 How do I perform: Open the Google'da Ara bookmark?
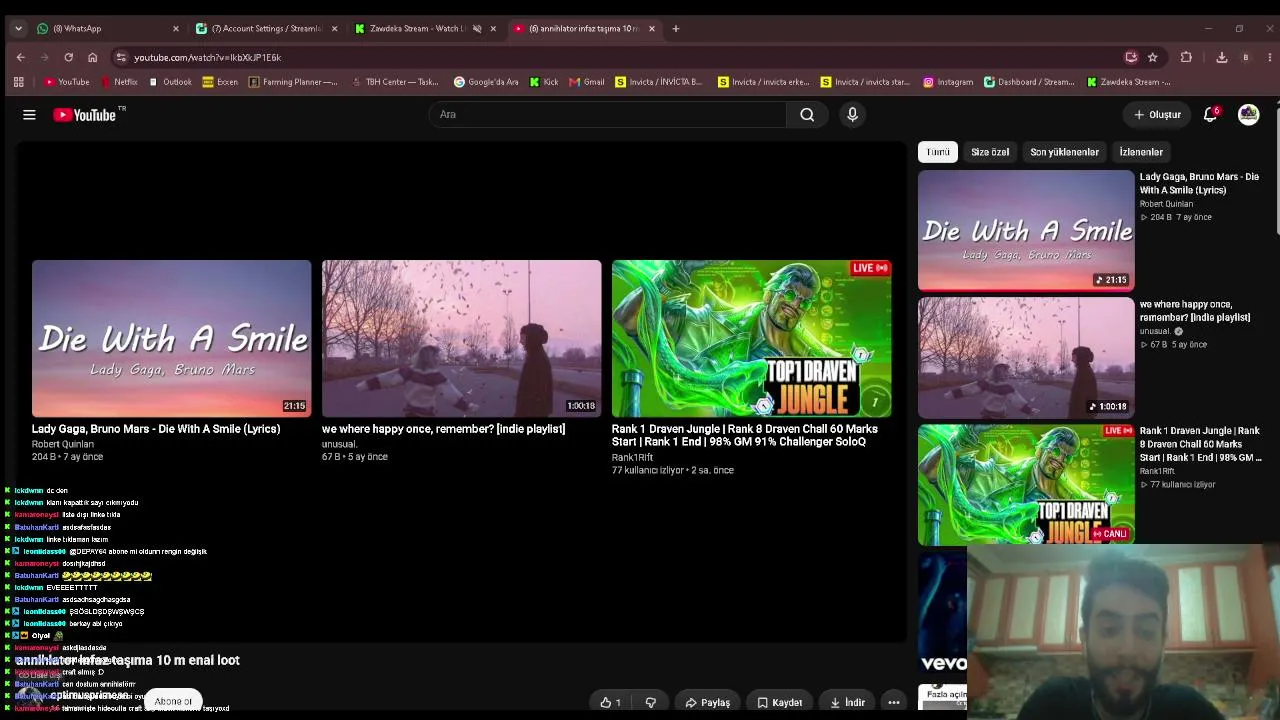[486, 82]
